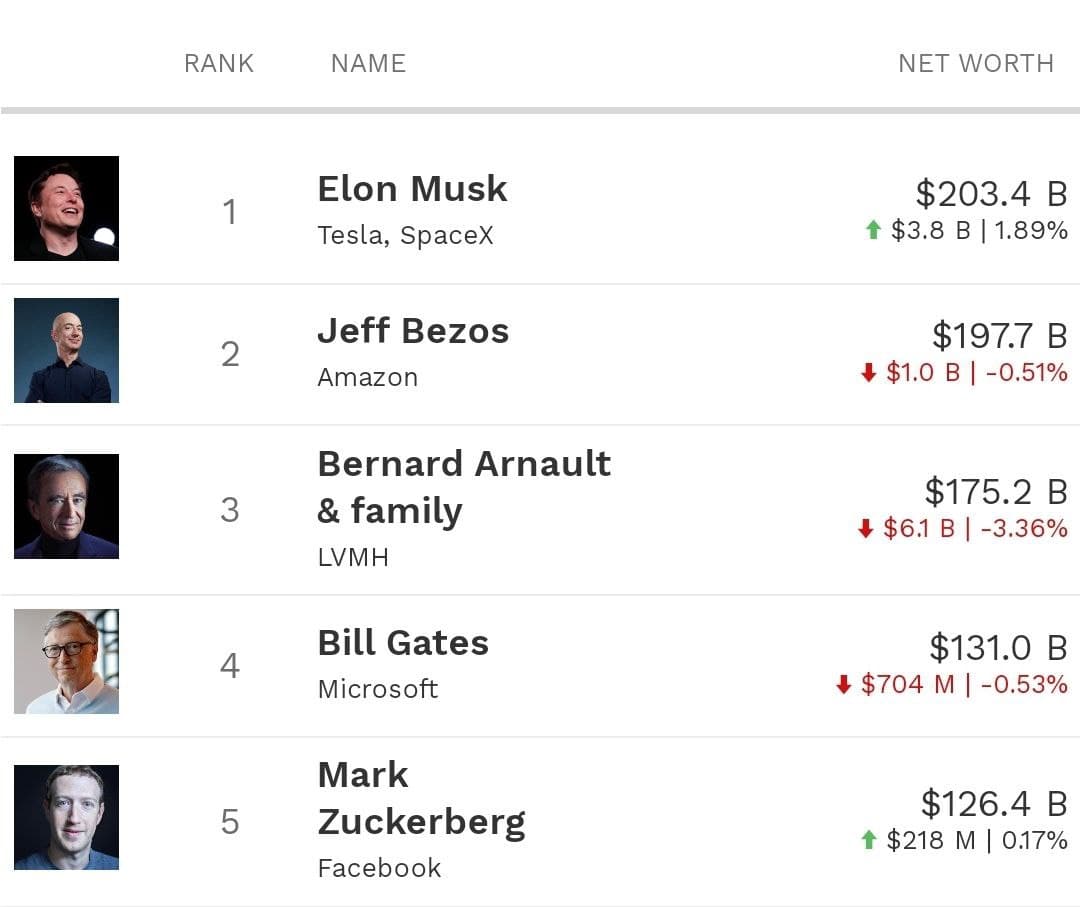Open the profile photo in the rank 1 row
The width and height of the screenshot is (1080, 907).
pos(66,208)
